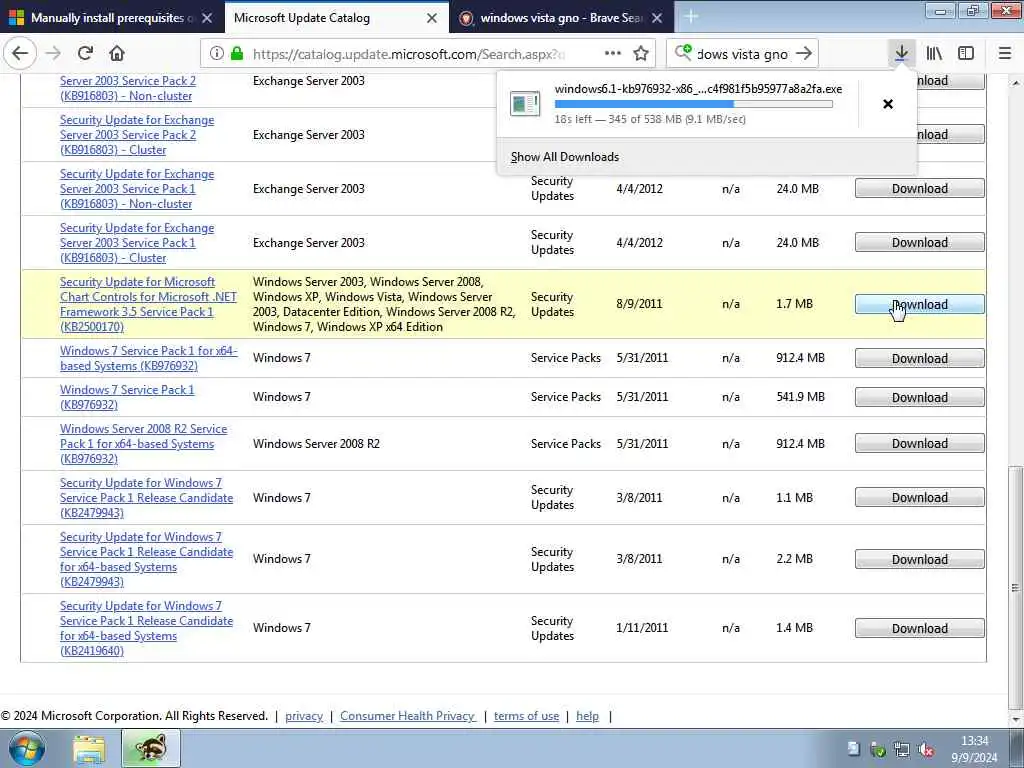
Task: Open the Windows Start orb
Action: (x=26, y=748)
